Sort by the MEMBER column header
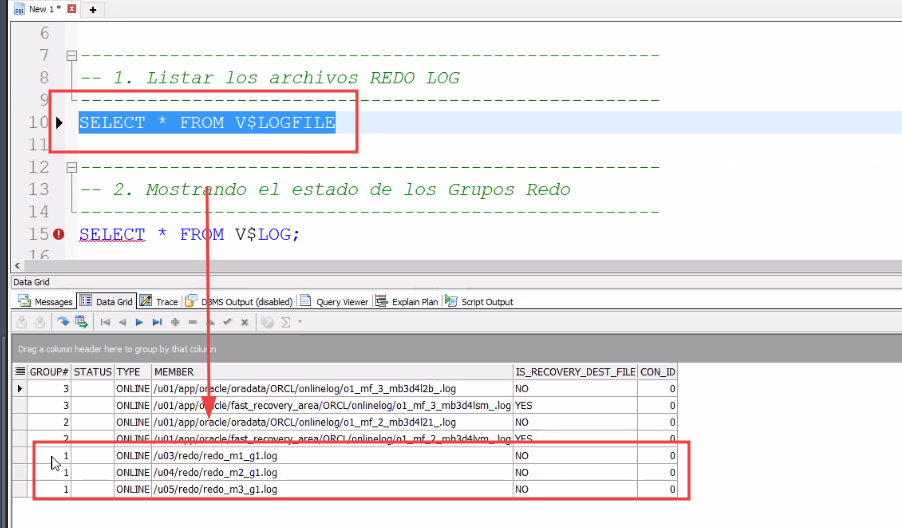 [330, 371]
